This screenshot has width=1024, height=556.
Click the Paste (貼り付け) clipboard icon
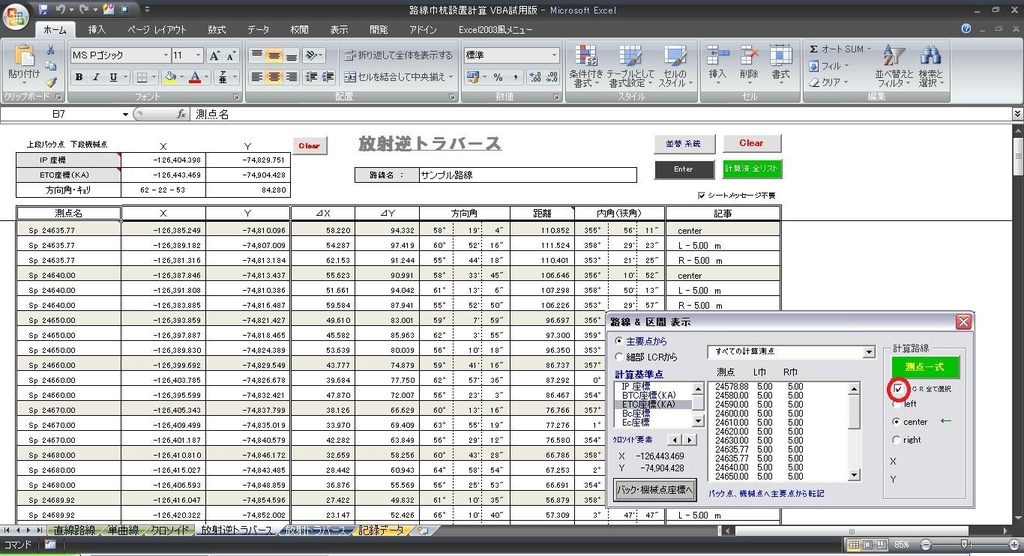coord(24,56)
